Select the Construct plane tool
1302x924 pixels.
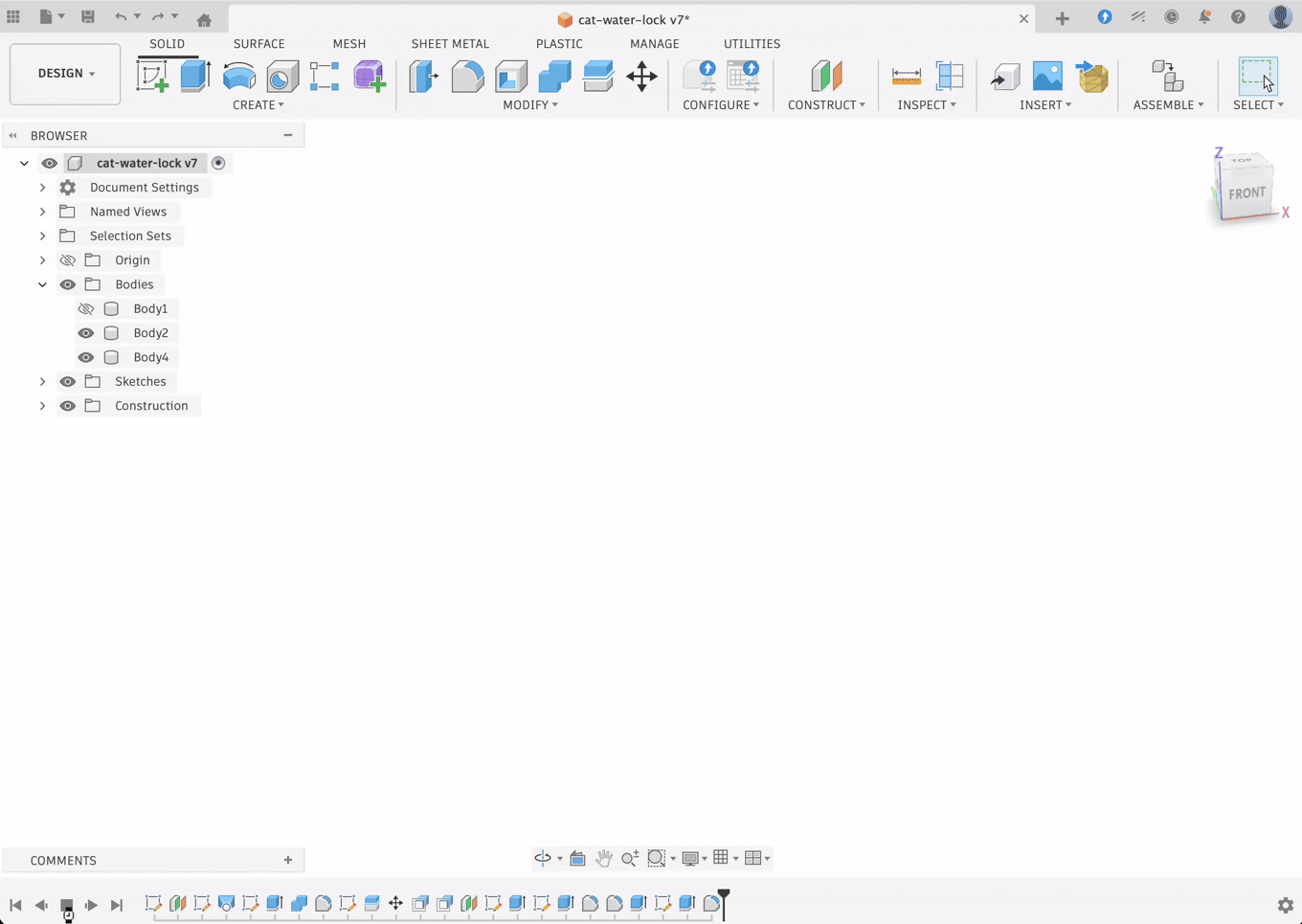click(826, 76)
